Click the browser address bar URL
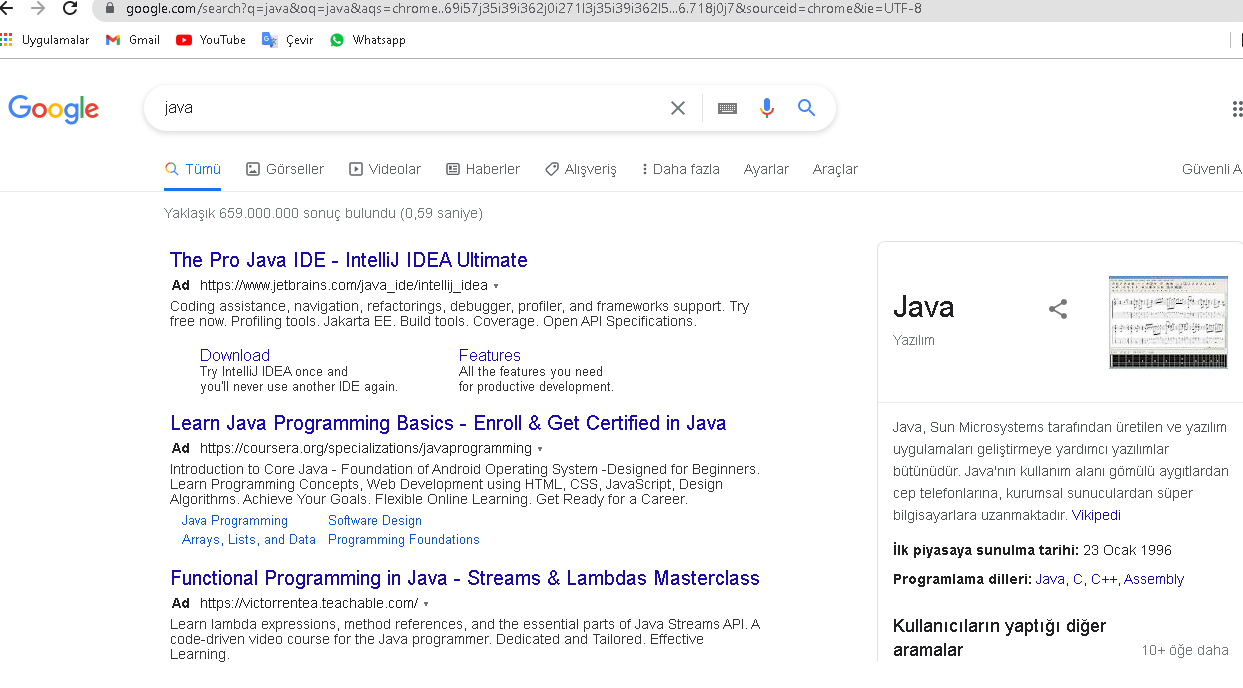Viewport: 1243px width, 688px height. tap(524, 8)
